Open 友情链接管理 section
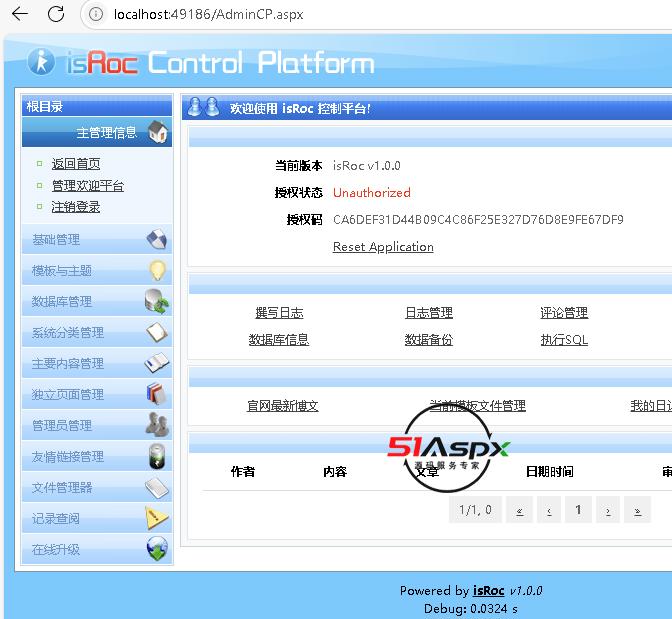672x619 pixels. coord(97,456)
